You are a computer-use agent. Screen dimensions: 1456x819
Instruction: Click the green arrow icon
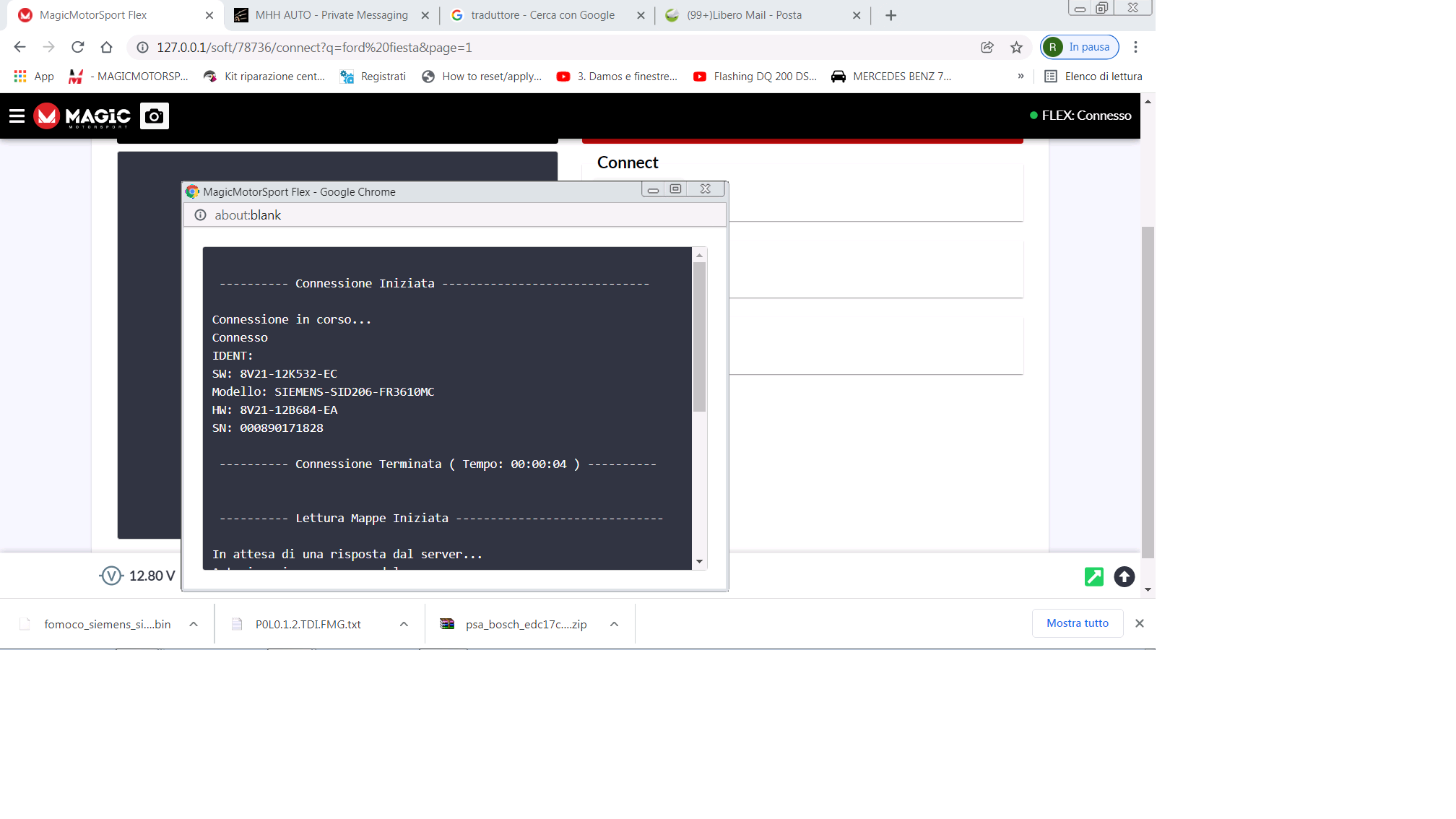[1093, 576]
